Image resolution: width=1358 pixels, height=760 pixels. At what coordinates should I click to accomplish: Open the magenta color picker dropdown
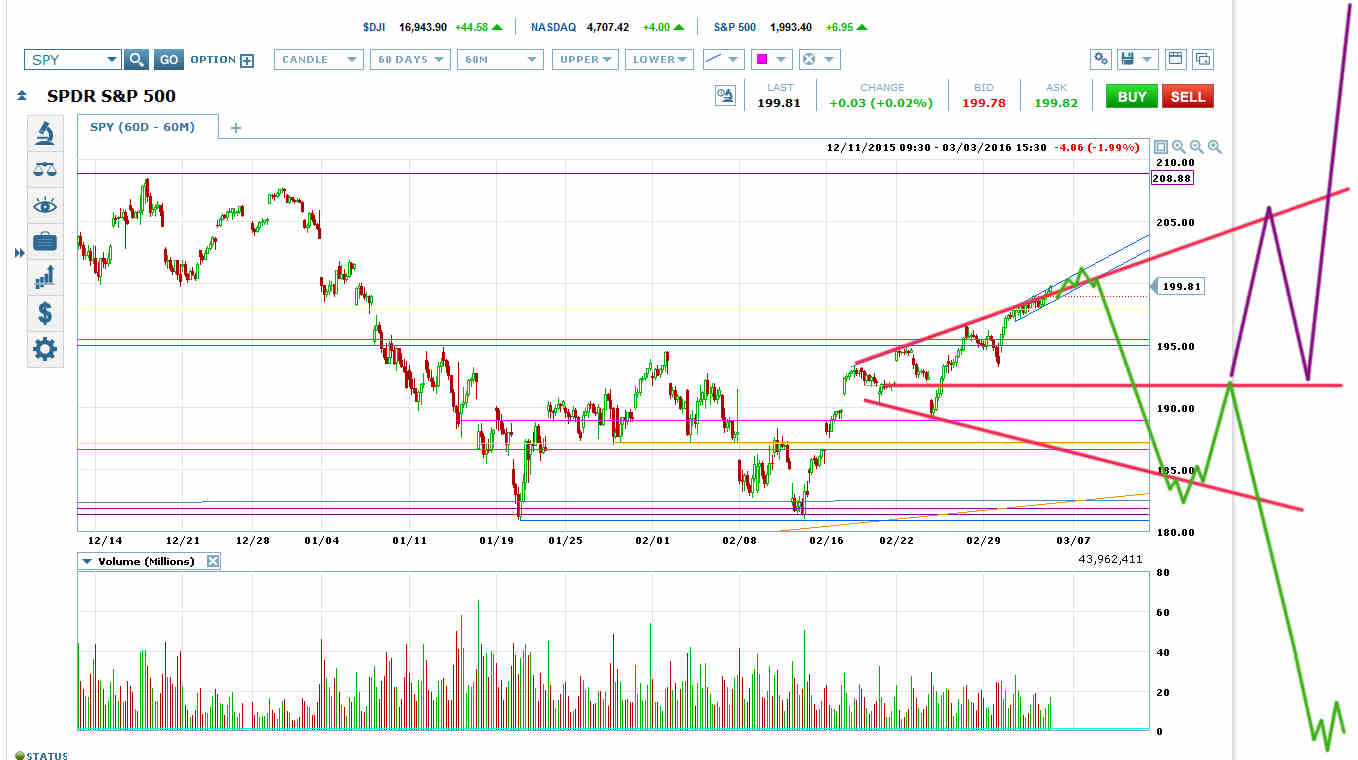point(771,60)
